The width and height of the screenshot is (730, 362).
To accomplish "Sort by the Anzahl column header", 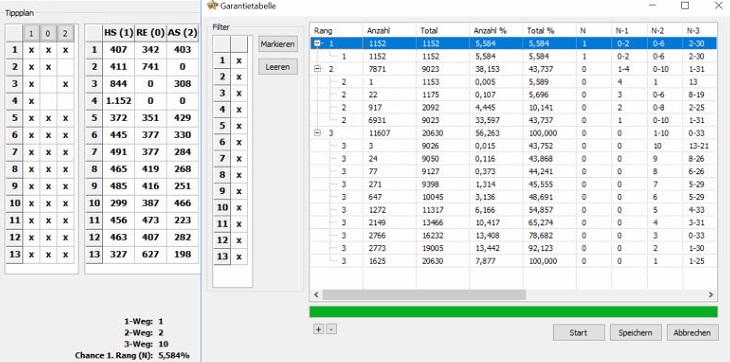I will [x=389, y=30].
